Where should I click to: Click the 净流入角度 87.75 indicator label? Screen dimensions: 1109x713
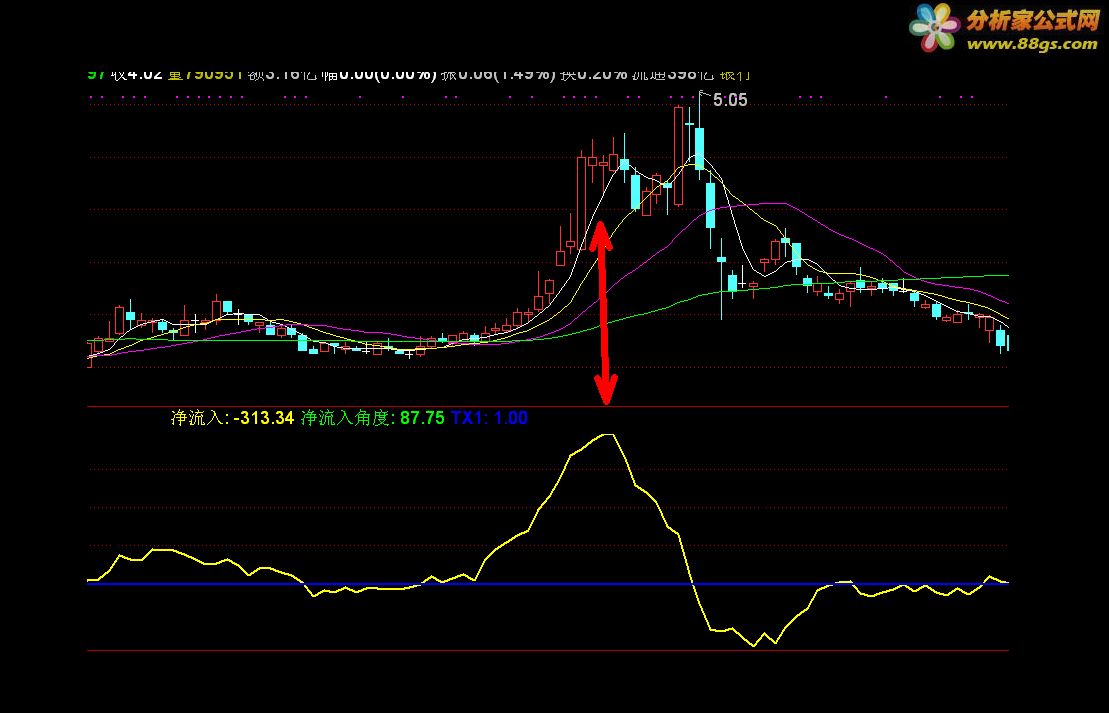coord(373,418)
